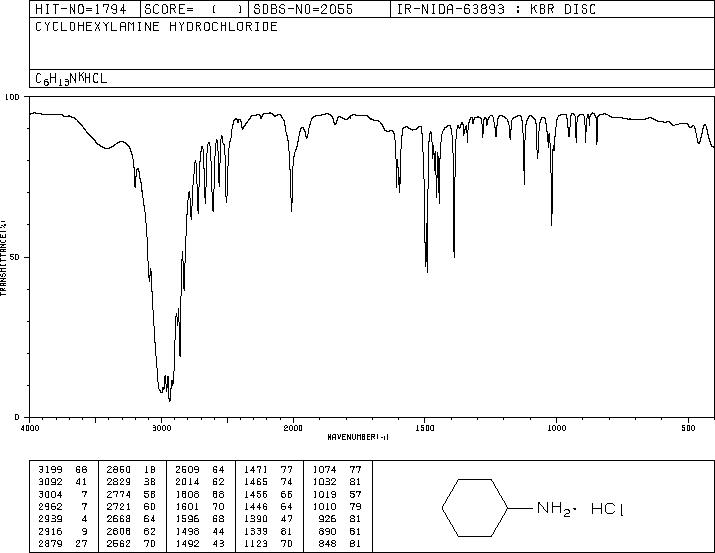Click the WAVENUMBER x-axis title
This screenshot has width=715, height=553.
pos(358,437)
